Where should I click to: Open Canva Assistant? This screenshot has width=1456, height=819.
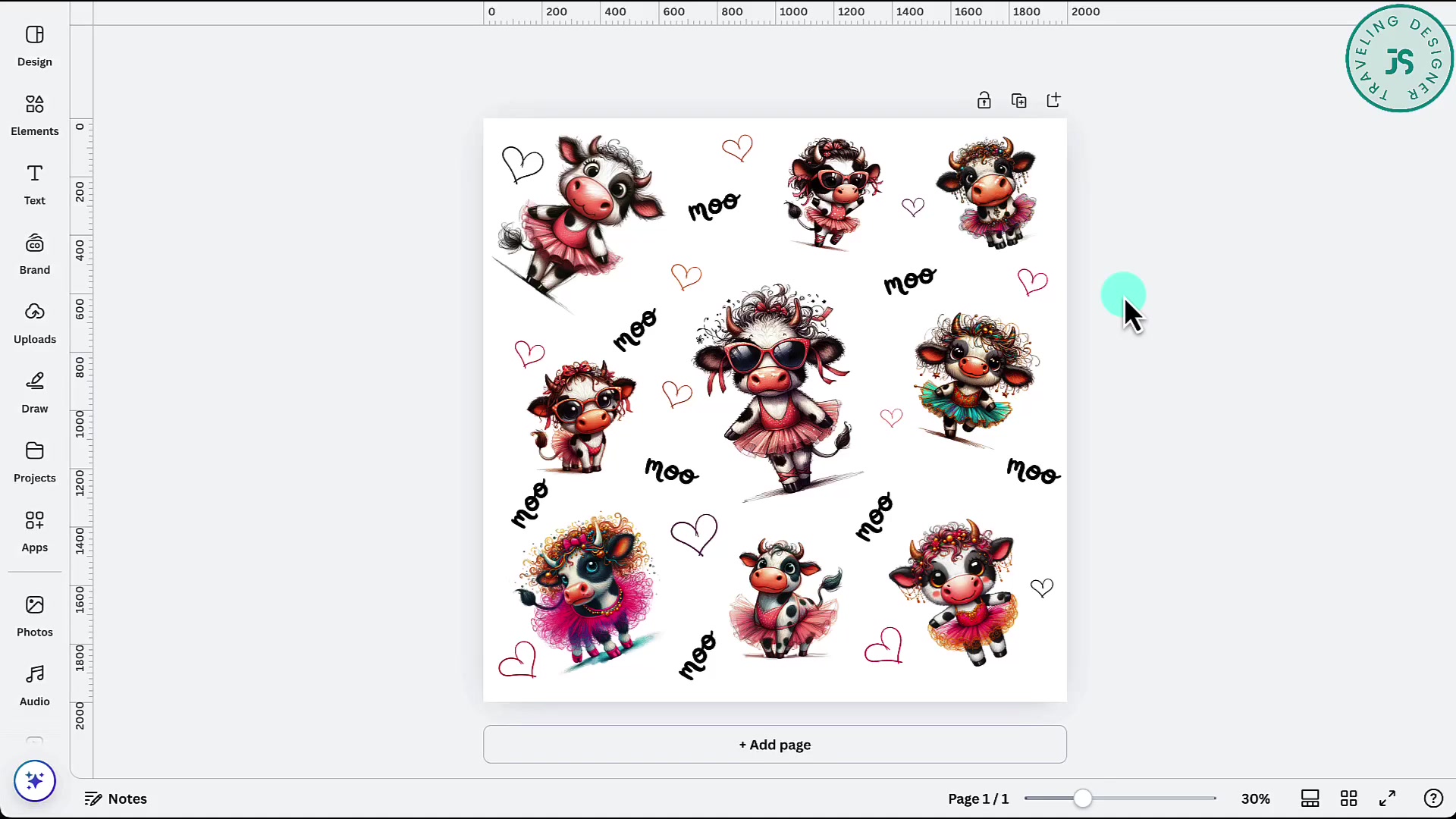(34, 780)
